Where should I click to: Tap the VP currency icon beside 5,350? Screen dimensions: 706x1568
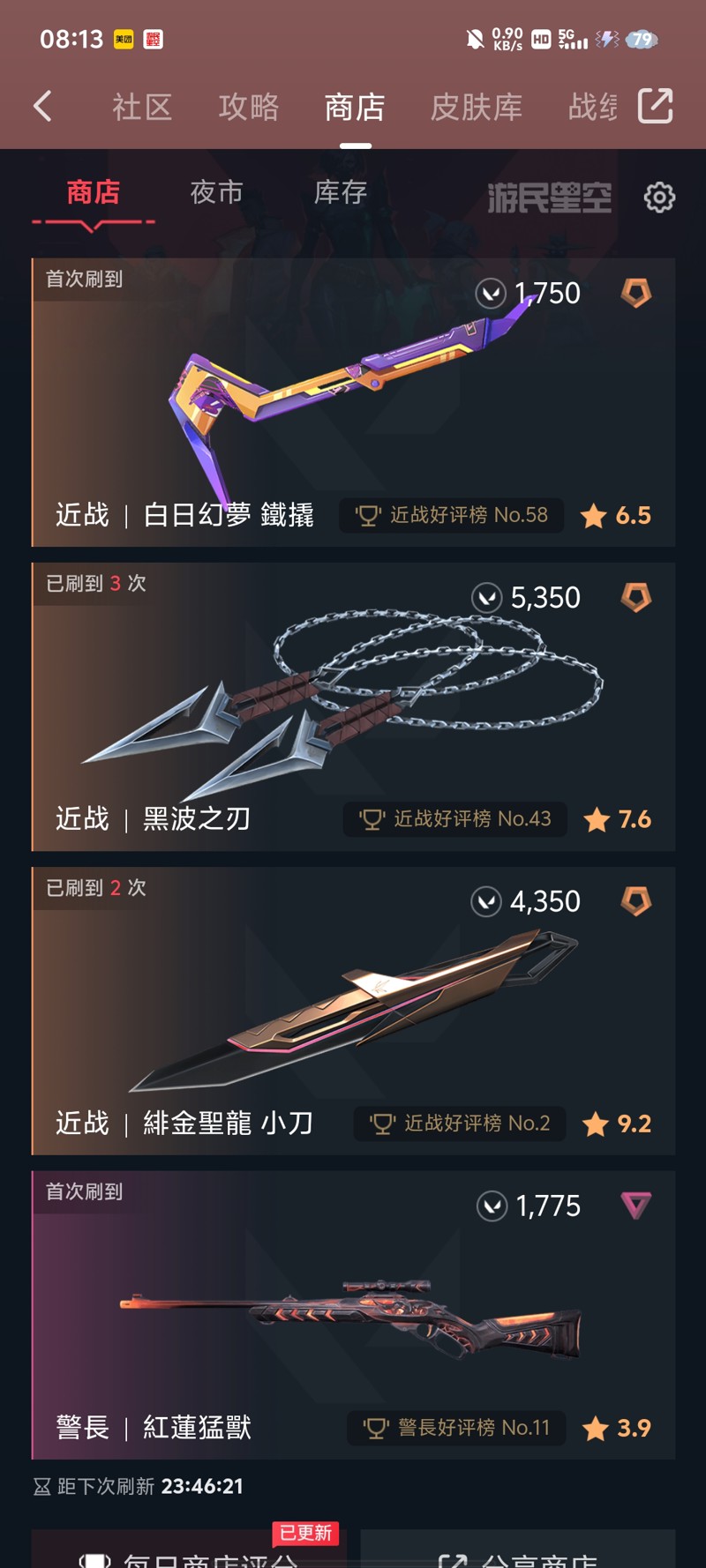click(x=486, y=598)
